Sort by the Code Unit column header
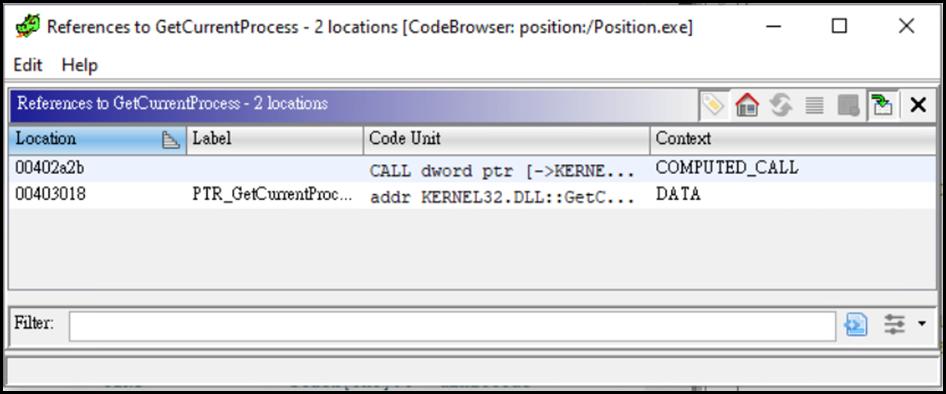The width and height of the screenshot is (946, 394). pos(507,139)
